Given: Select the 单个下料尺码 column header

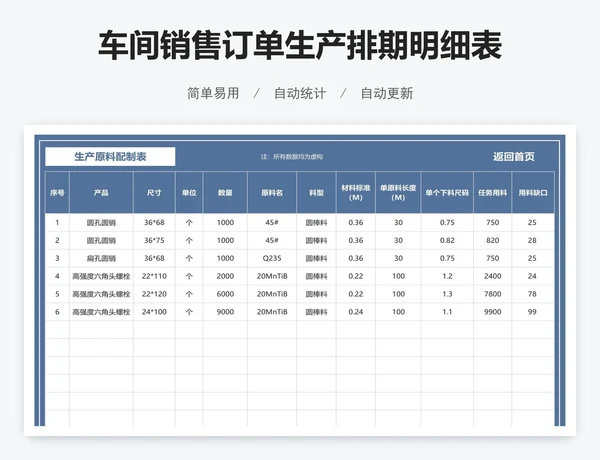Looking at the screenshot, I should (x=447, y=192).
